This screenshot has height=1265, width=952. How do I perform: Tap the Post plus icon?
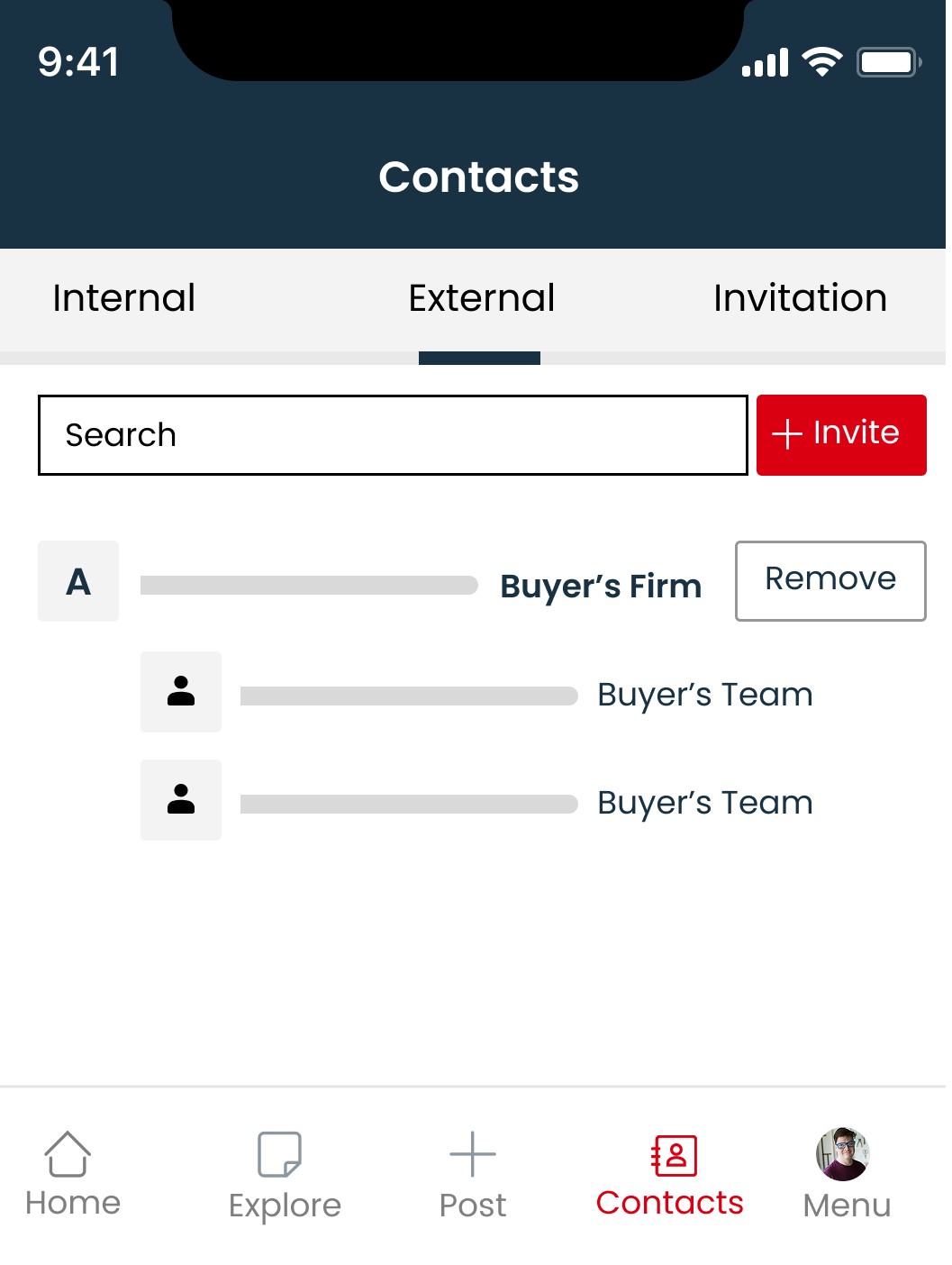(472, 1154)
